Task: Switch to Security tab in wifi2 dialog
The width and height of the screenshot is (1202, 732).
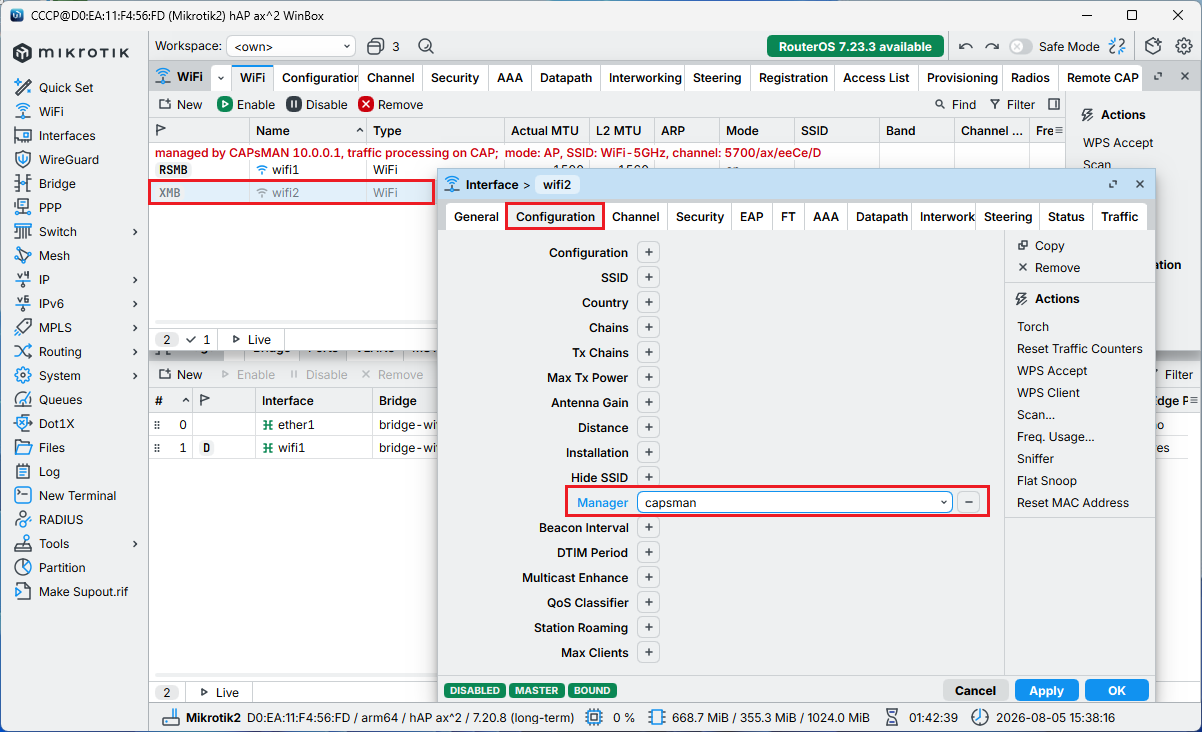Action: click(700, 216)
